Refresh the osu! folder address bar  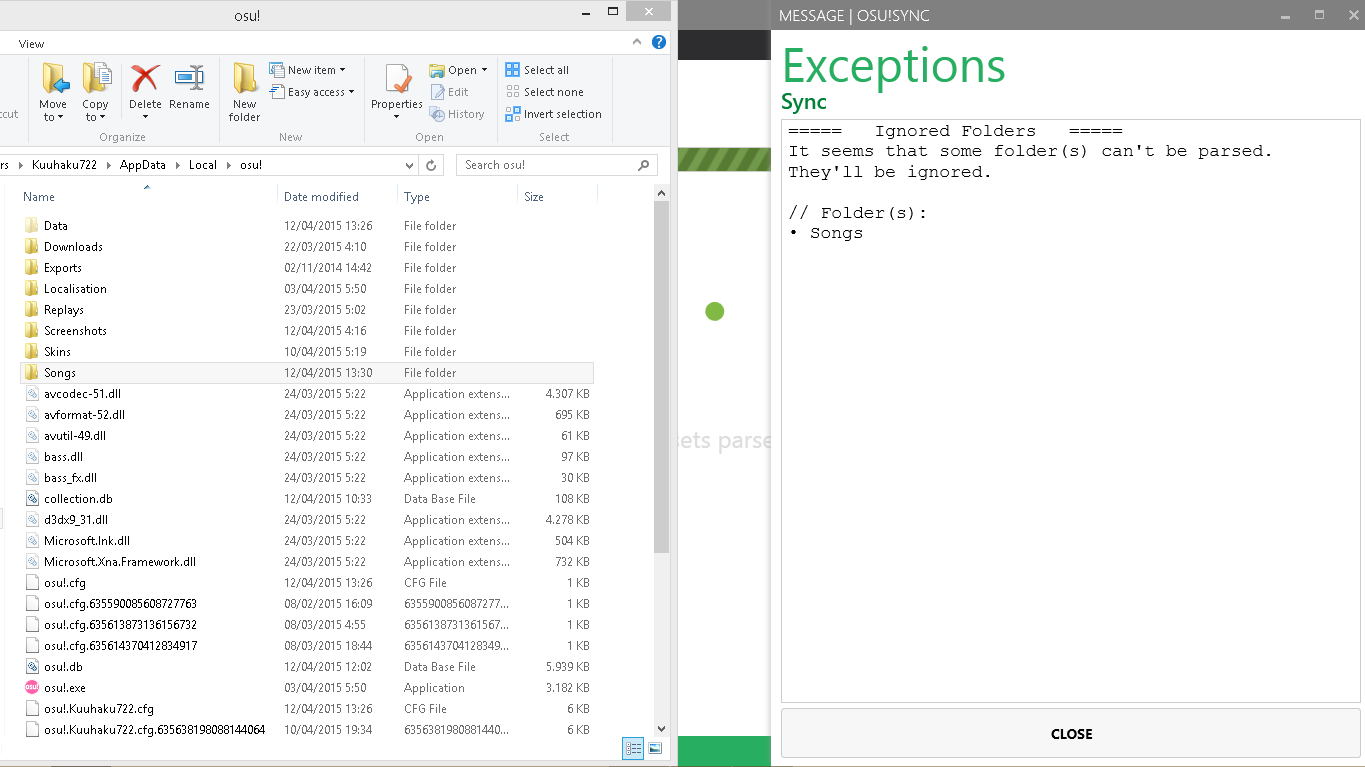point(431,165)
